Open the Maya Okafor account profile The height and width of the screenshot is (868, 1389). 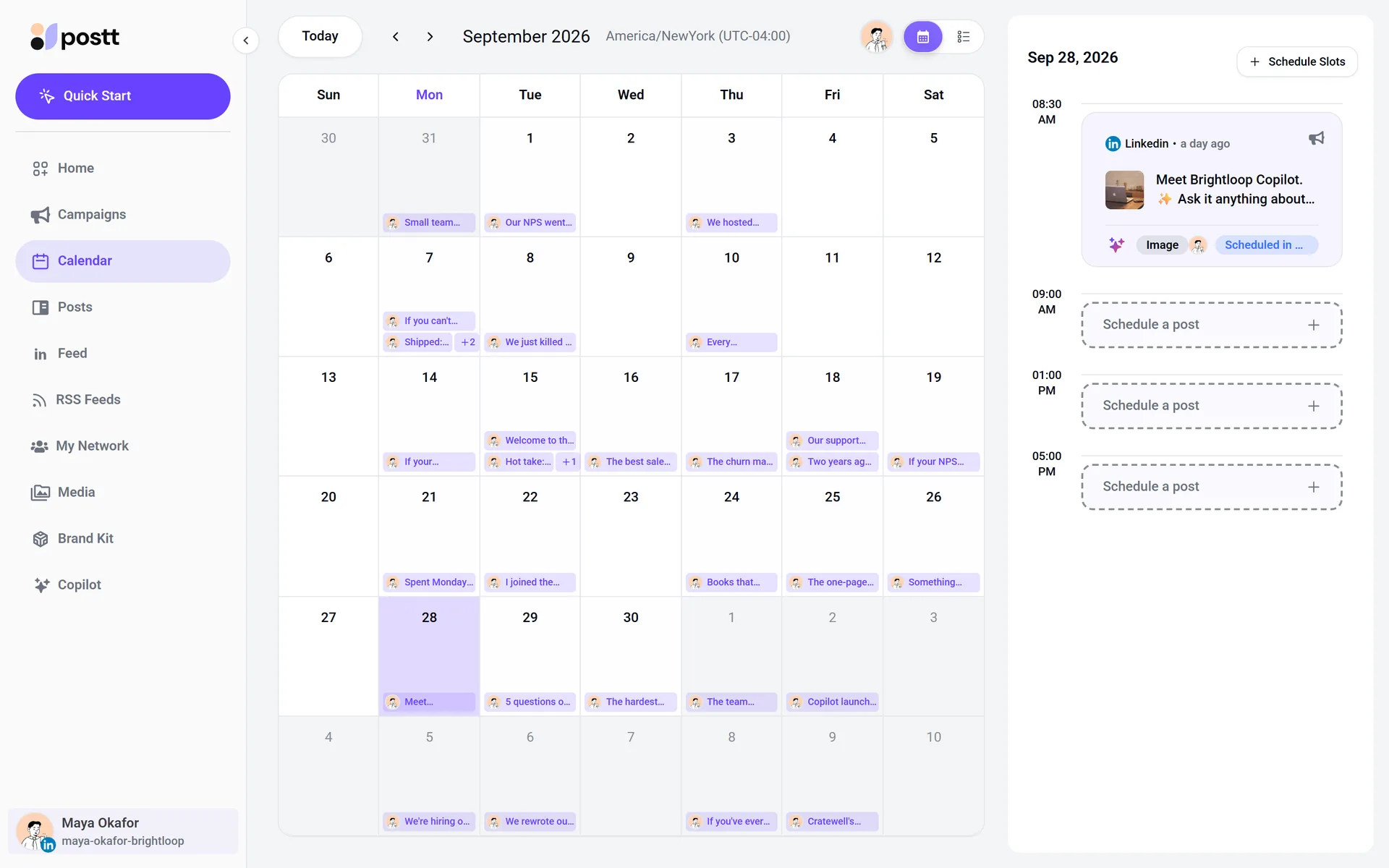(123, 831)
